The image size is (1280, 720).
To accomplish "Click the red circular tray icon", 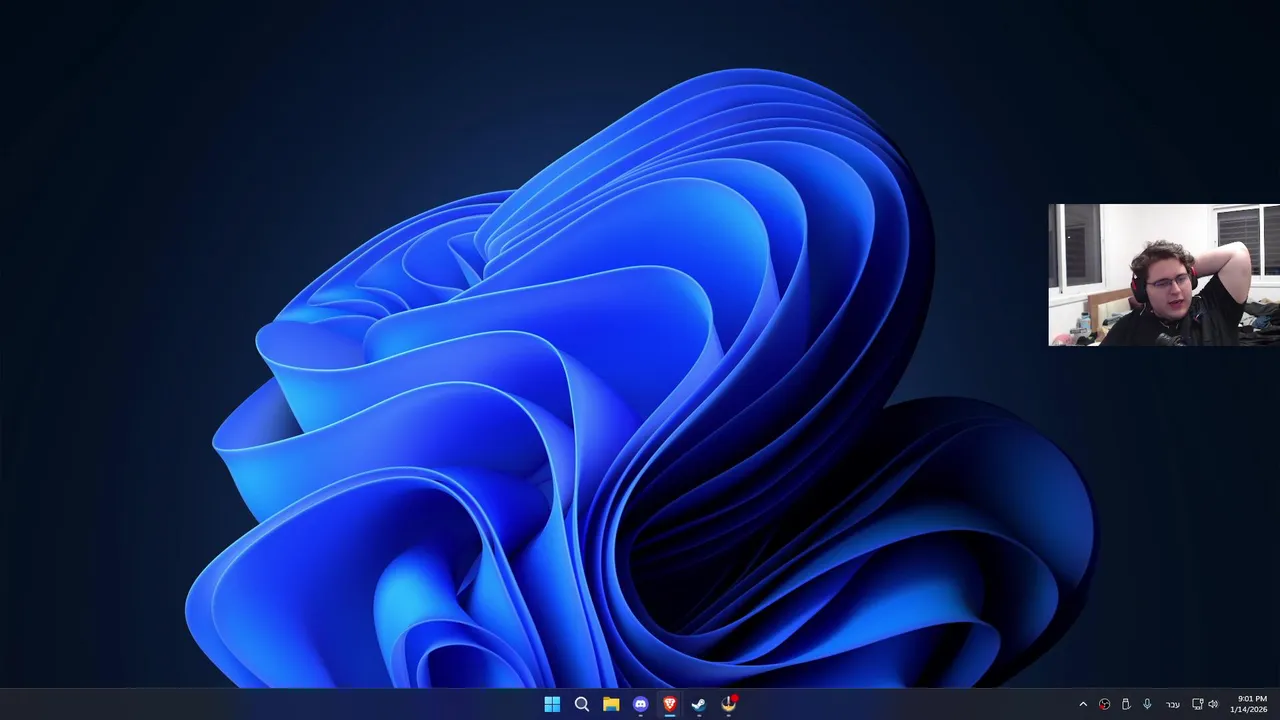I will click(x=1104, y=705).
